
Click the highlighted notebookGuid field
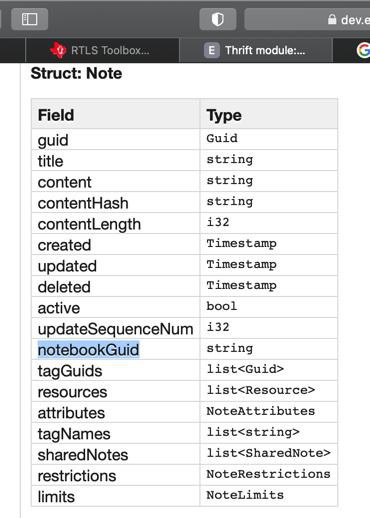pyautogui.click(x=88, y=350)
